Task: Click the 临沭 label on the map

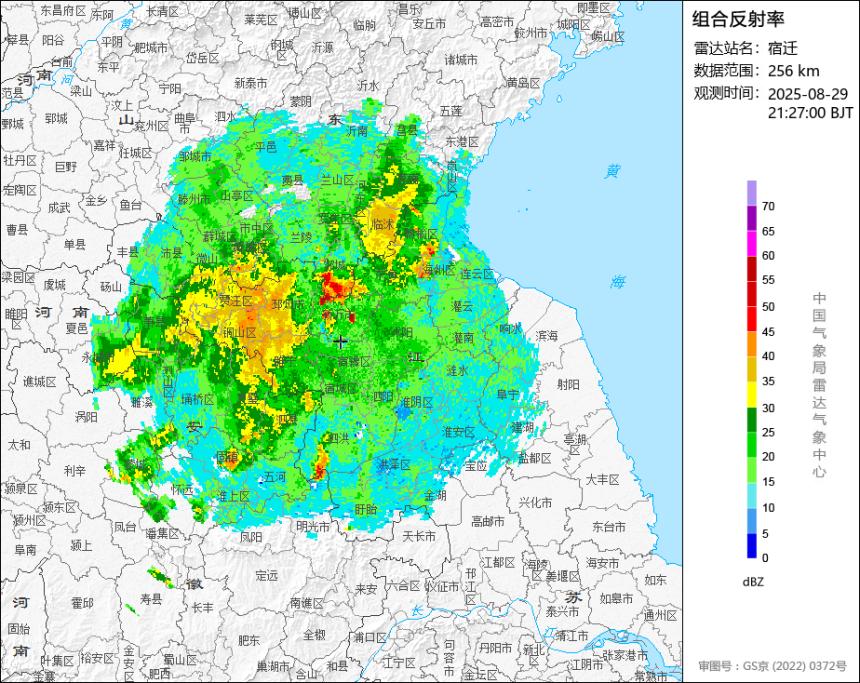Action: 382,224
